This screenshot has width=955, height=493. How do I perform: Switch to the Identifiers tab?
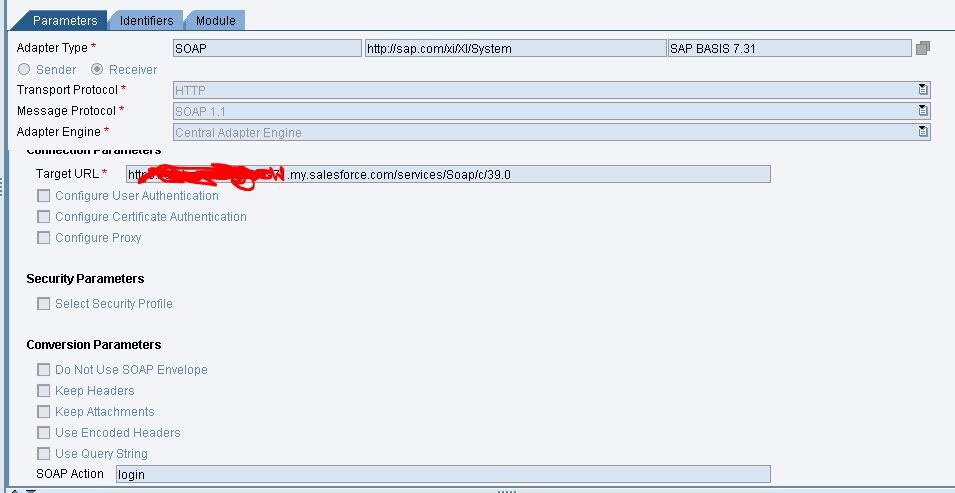pyautogui.click(x=146, y=20)
